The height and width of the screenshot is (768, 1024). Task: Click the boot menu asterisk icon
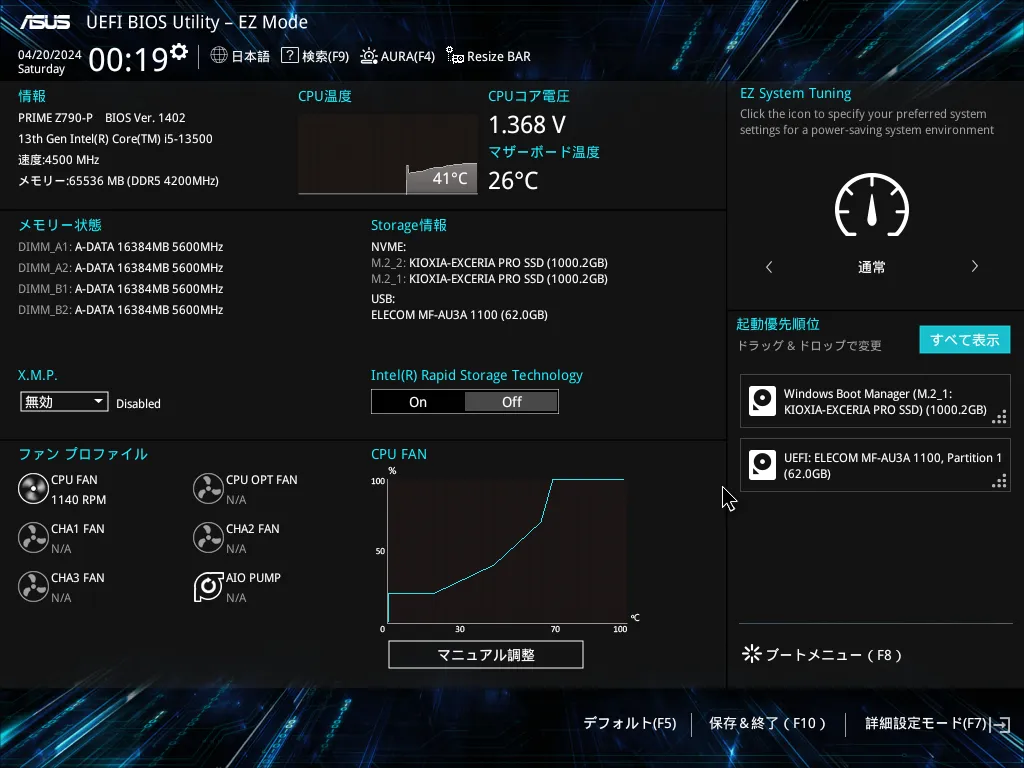(752, 654)
